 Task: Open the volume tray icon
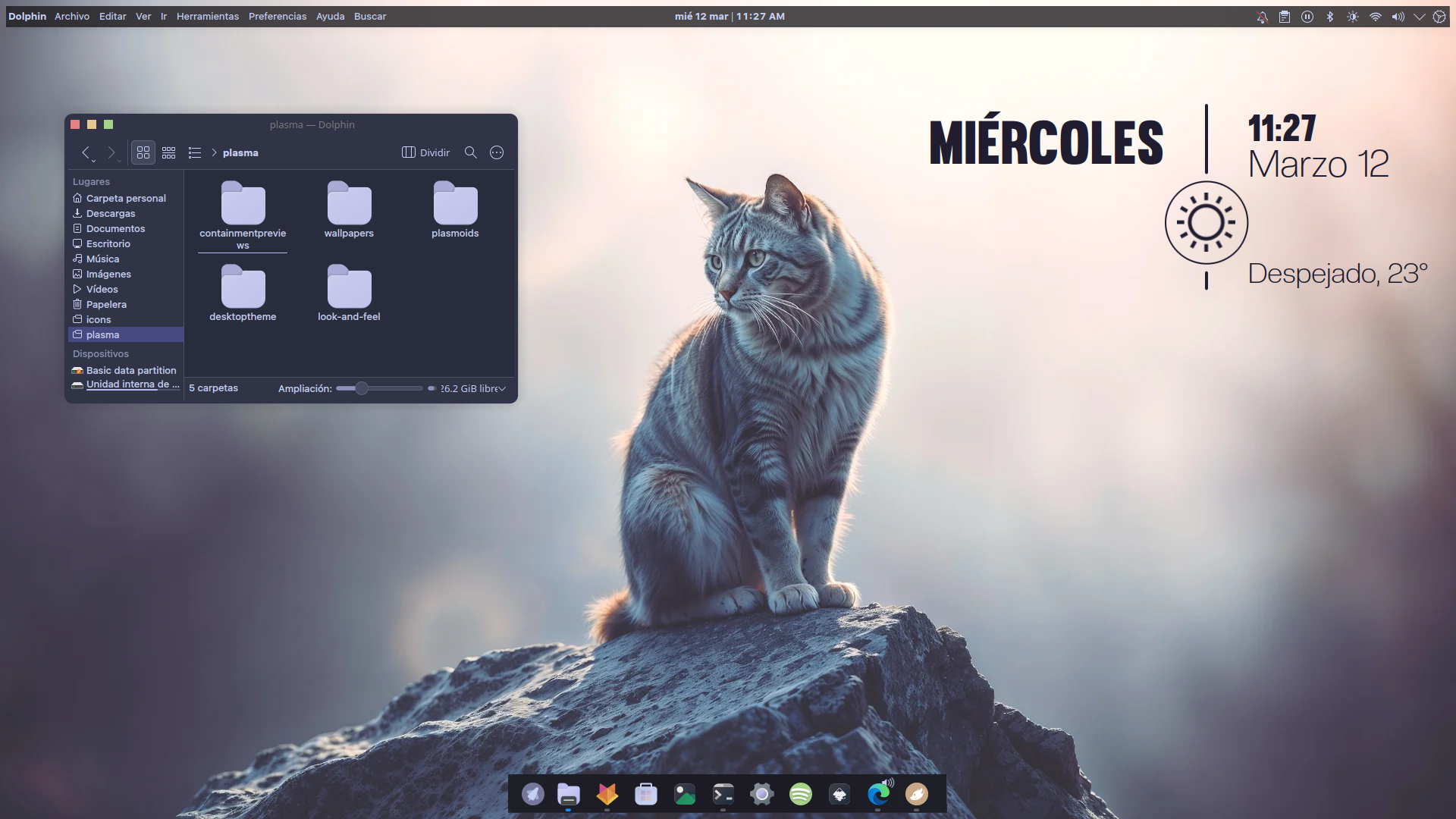point(1398,17)
